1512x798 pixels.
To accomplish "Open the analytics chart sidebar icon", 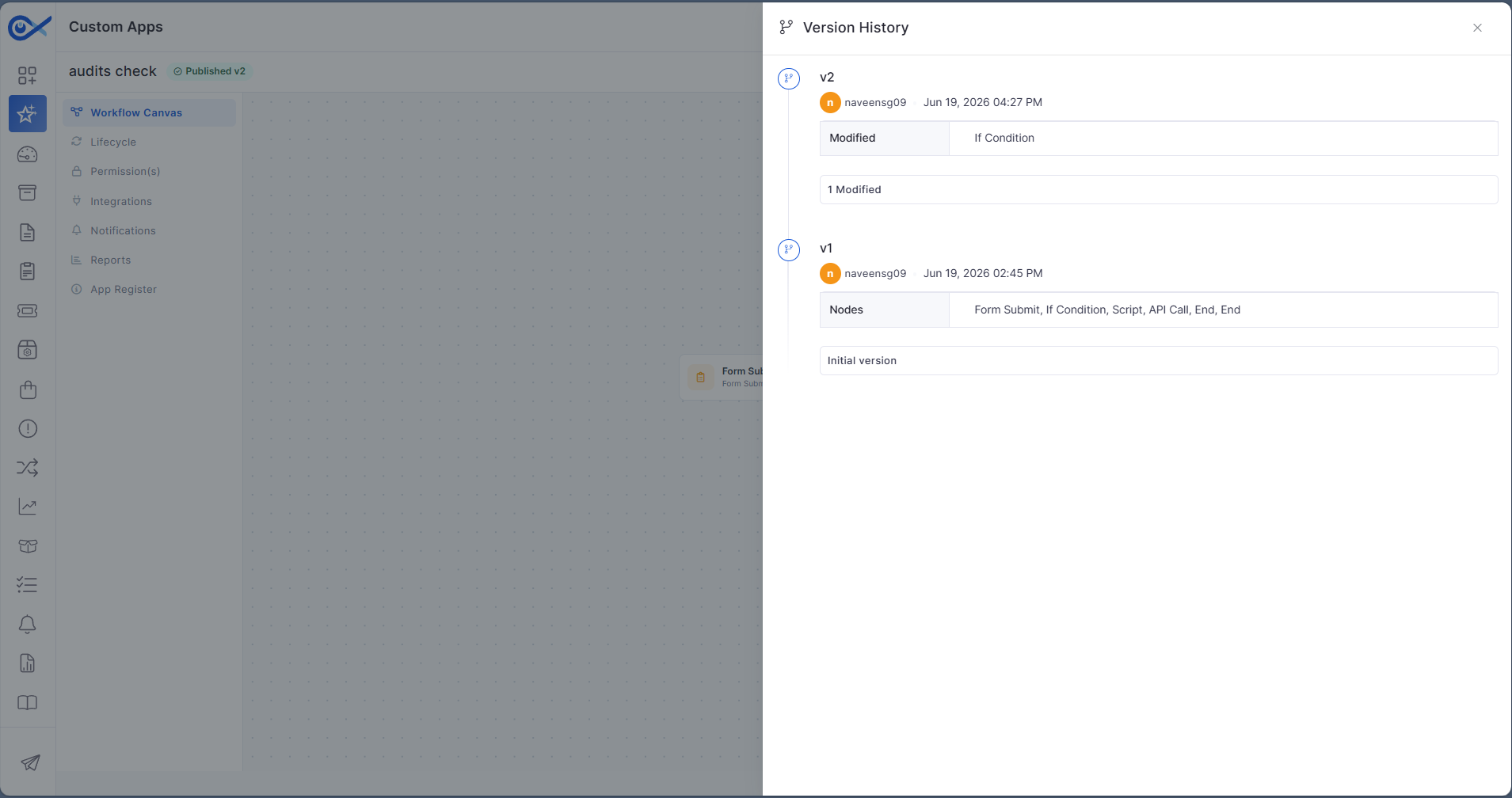I will 28,507.
